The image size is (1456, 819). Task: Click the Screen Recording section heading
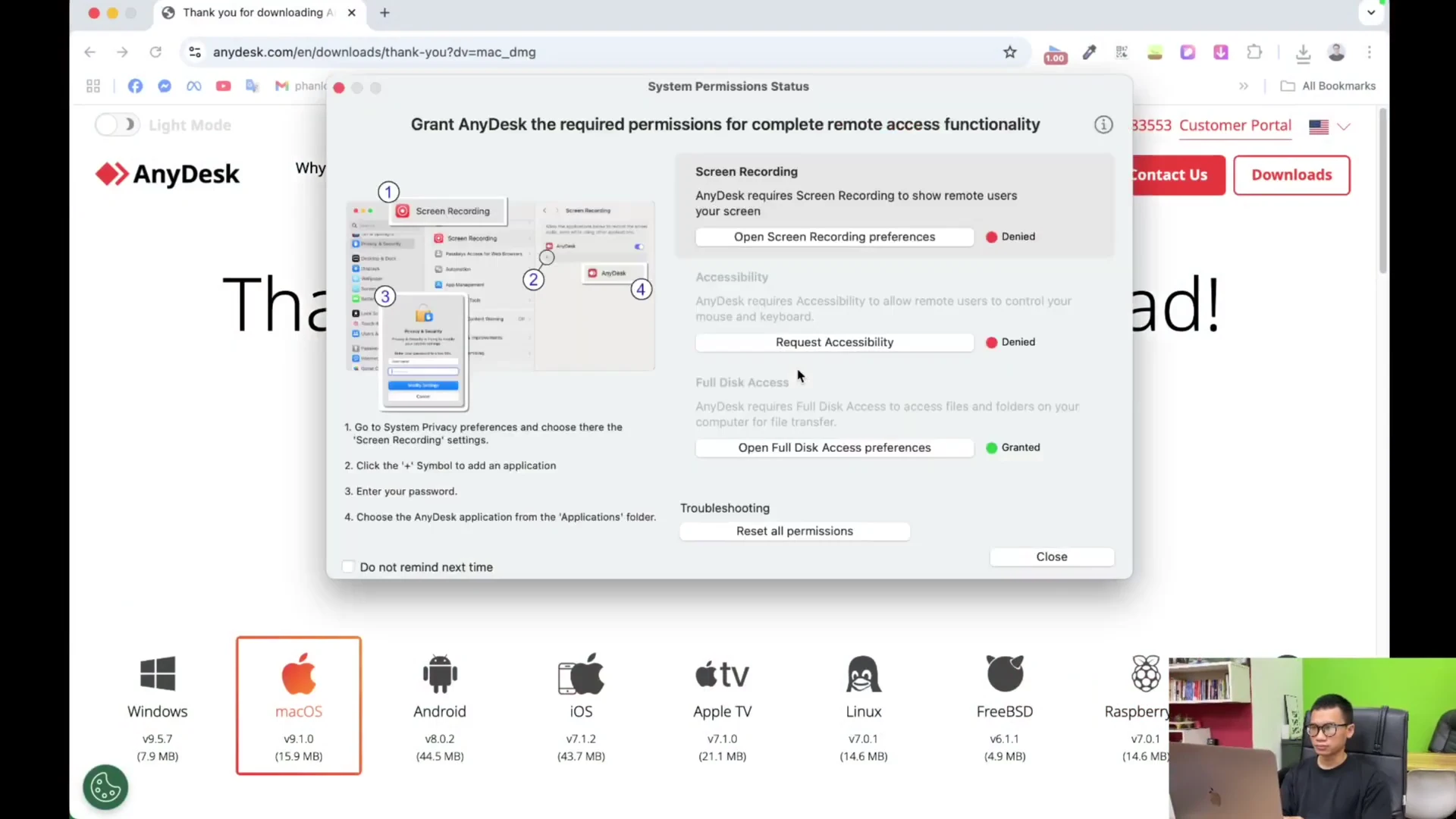coord(746,172)
